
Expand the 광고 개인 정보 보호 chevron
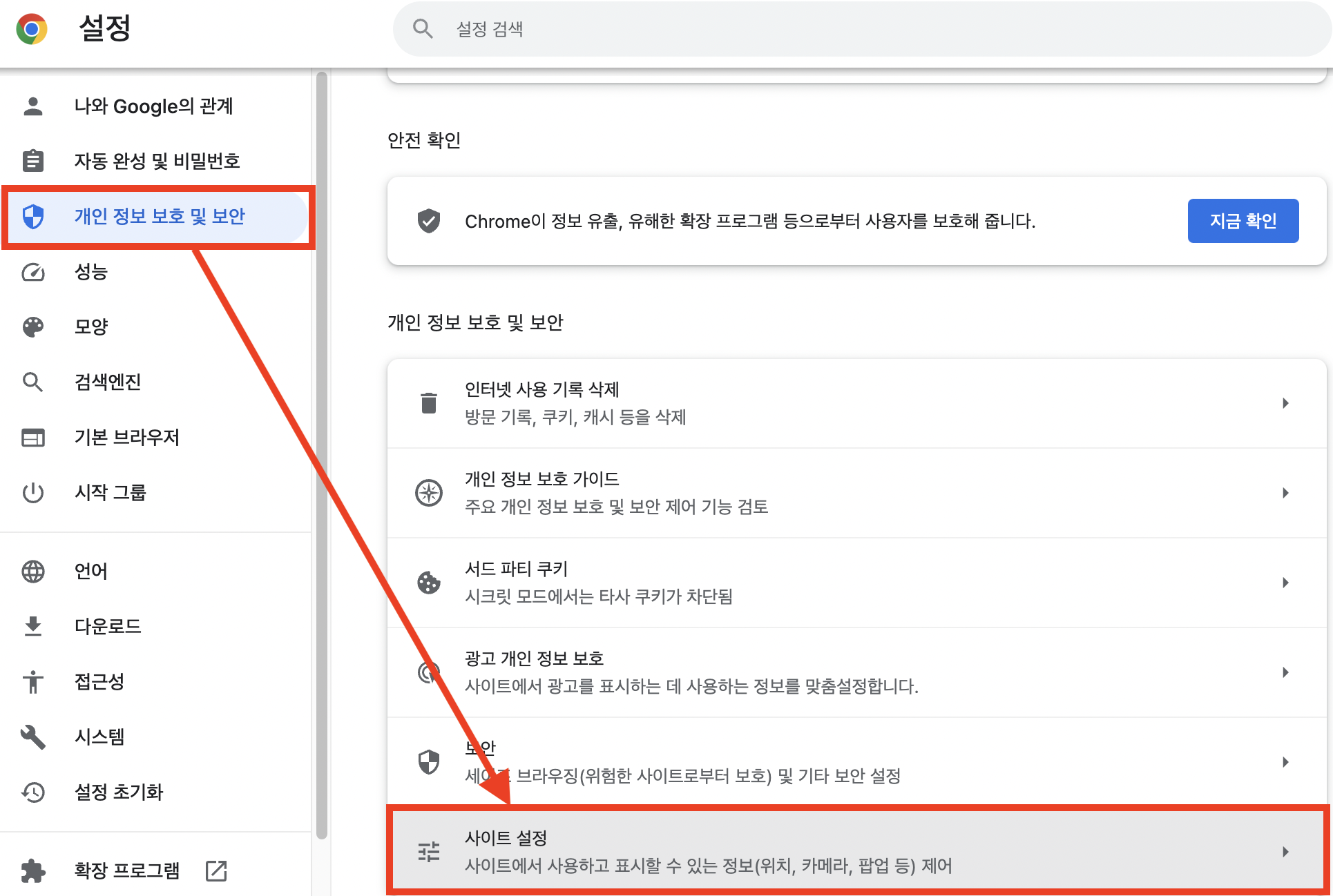(1285, 672)
